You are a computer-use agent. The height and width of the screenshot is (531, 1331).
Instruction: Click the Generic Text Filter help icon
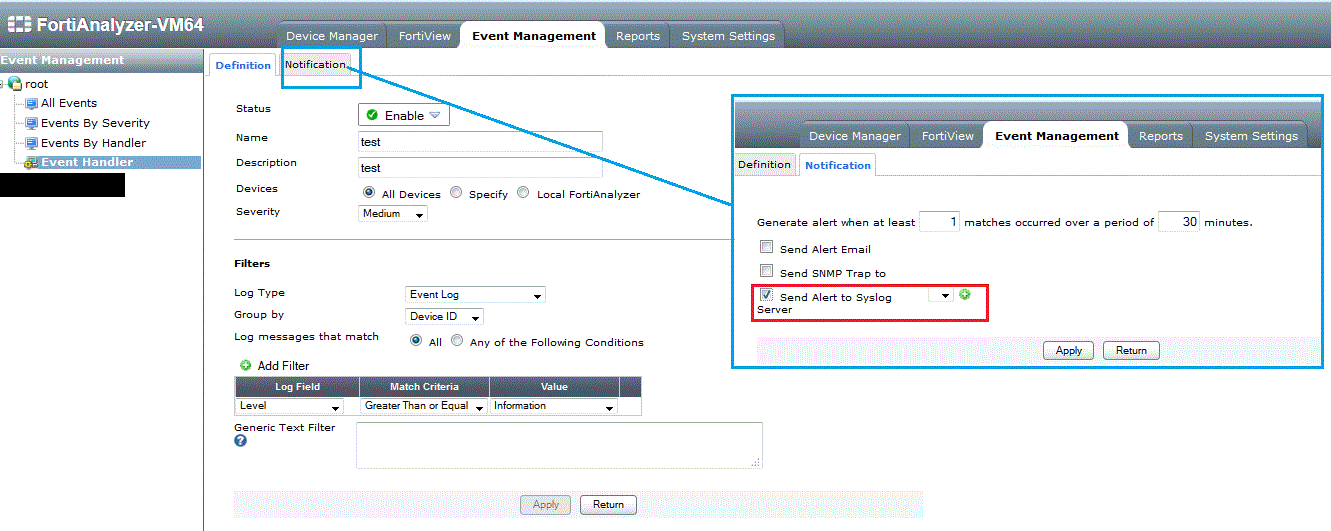pyautogui.click(x=240, y=440)
